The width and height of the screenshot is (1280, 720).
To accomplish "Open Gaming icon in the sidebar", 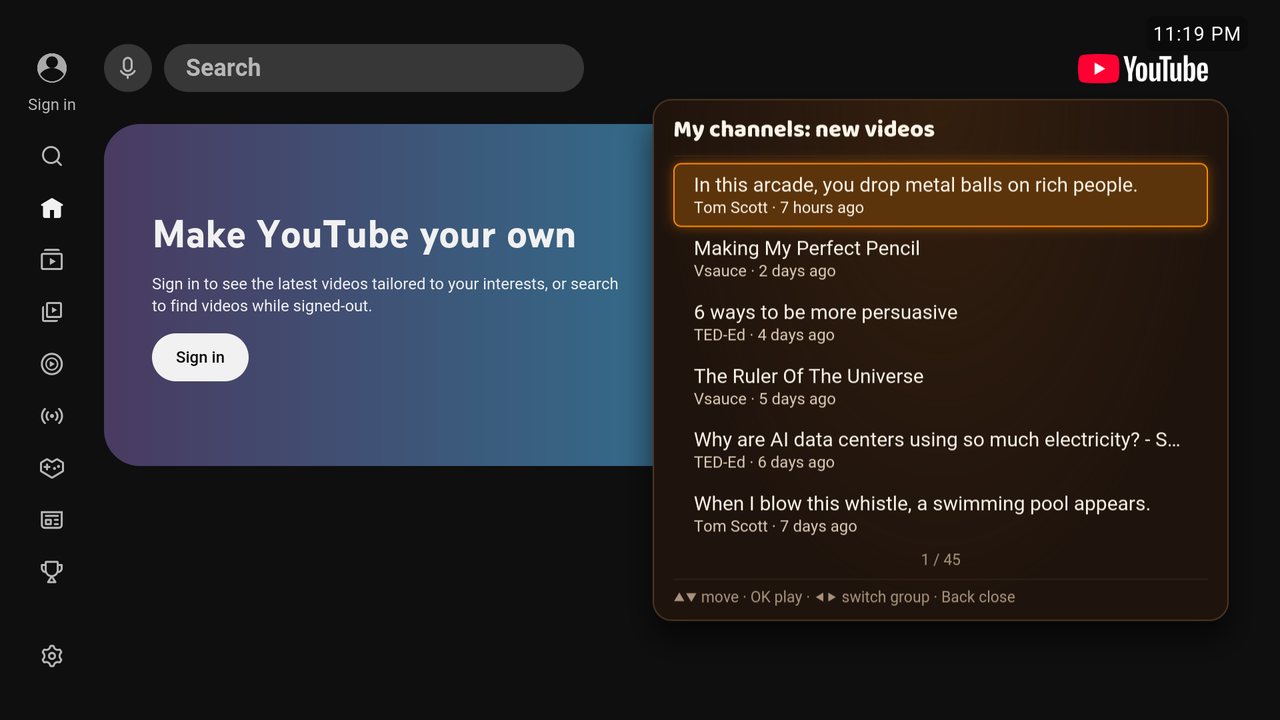I will coord(52,468).
